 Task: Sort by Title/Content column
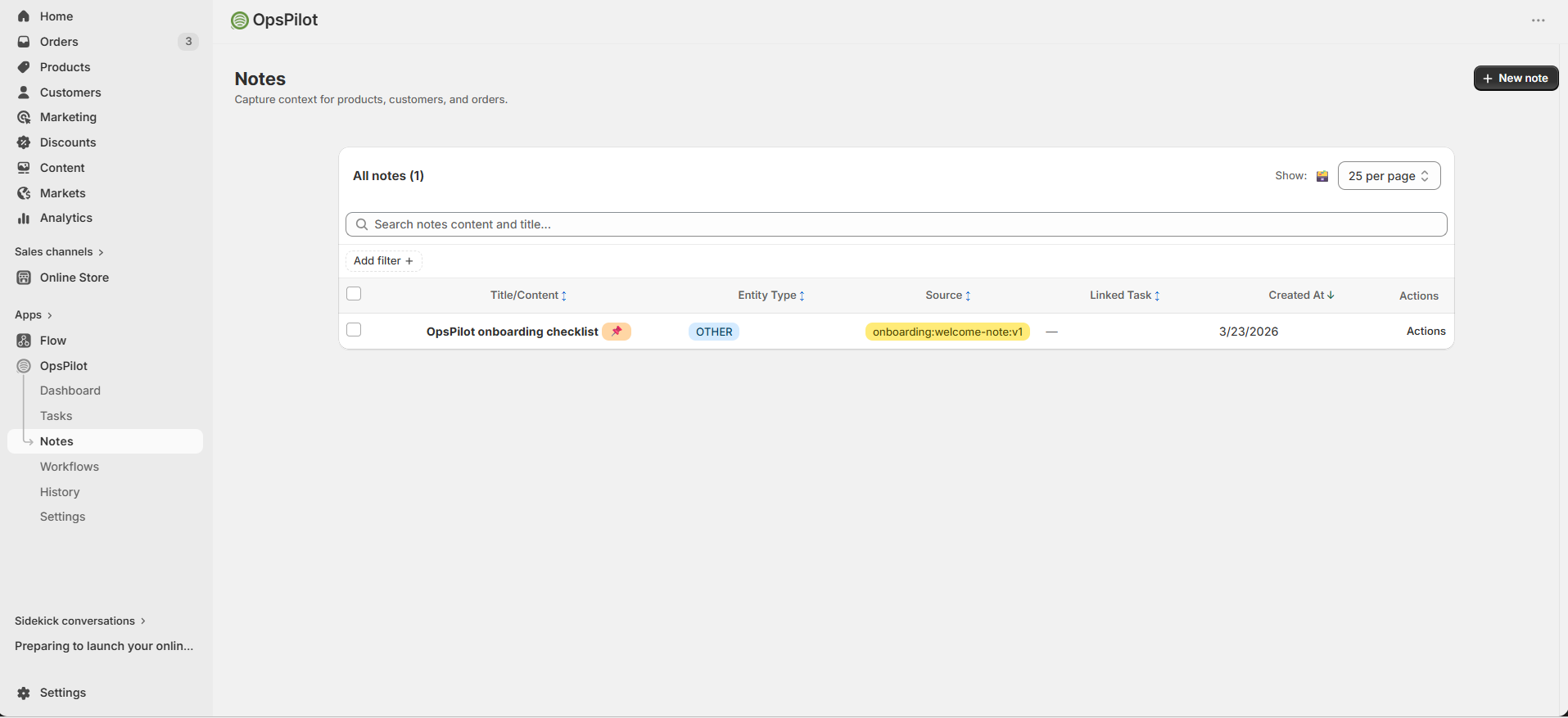528,296
